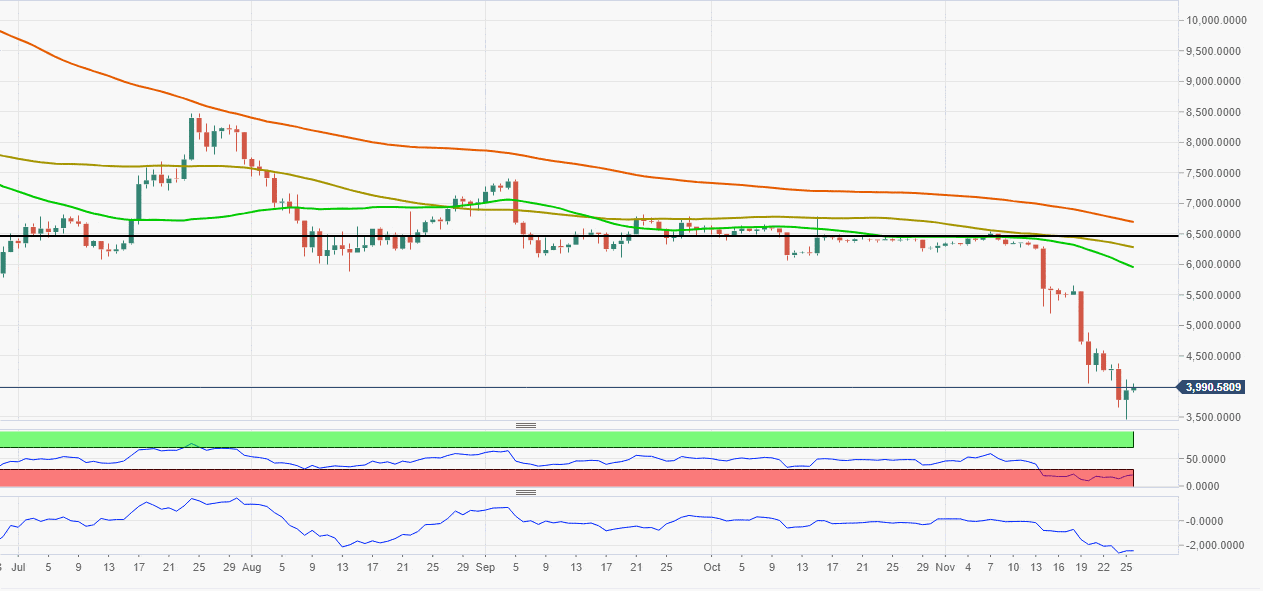Click the Aug label on time axis
1263x591 pixels.
coord(251,566)
